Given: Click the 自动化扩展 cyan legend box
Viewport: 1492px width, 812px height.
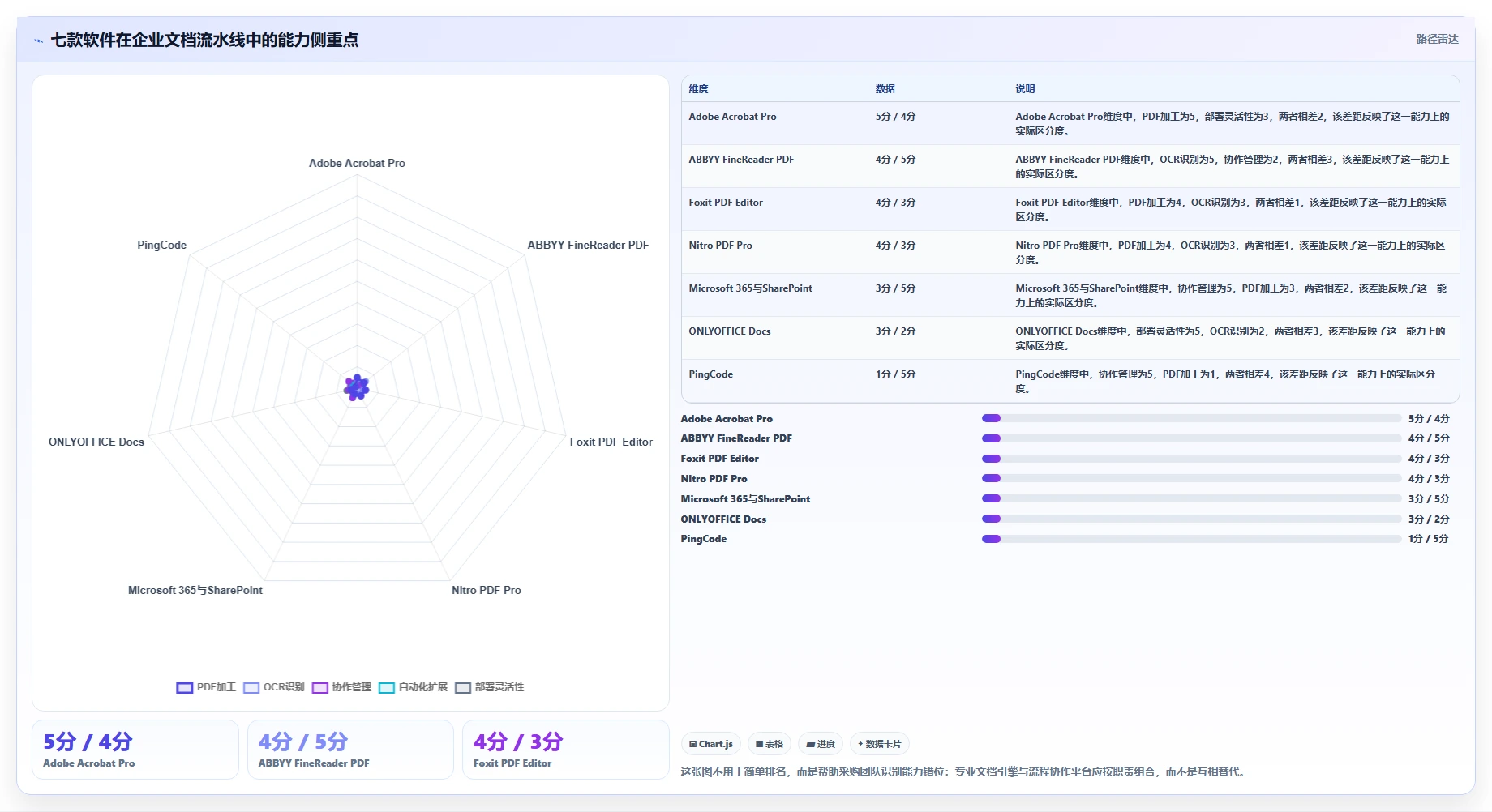Looking at the screenshot, I should point(387,688).
